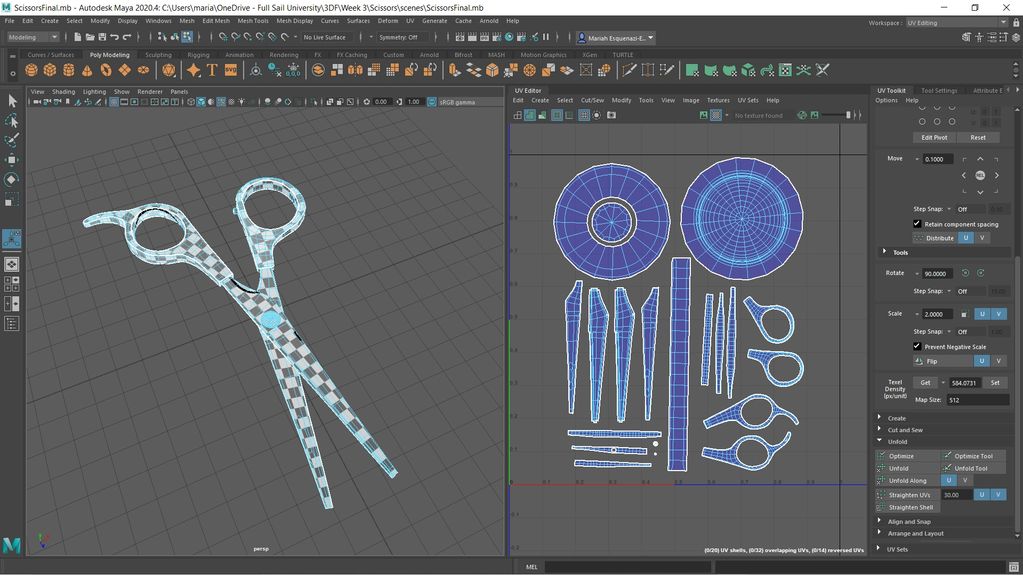Click the polygon sphere shelf icon
Screen dimensions: 1023x575
[32, 70]
